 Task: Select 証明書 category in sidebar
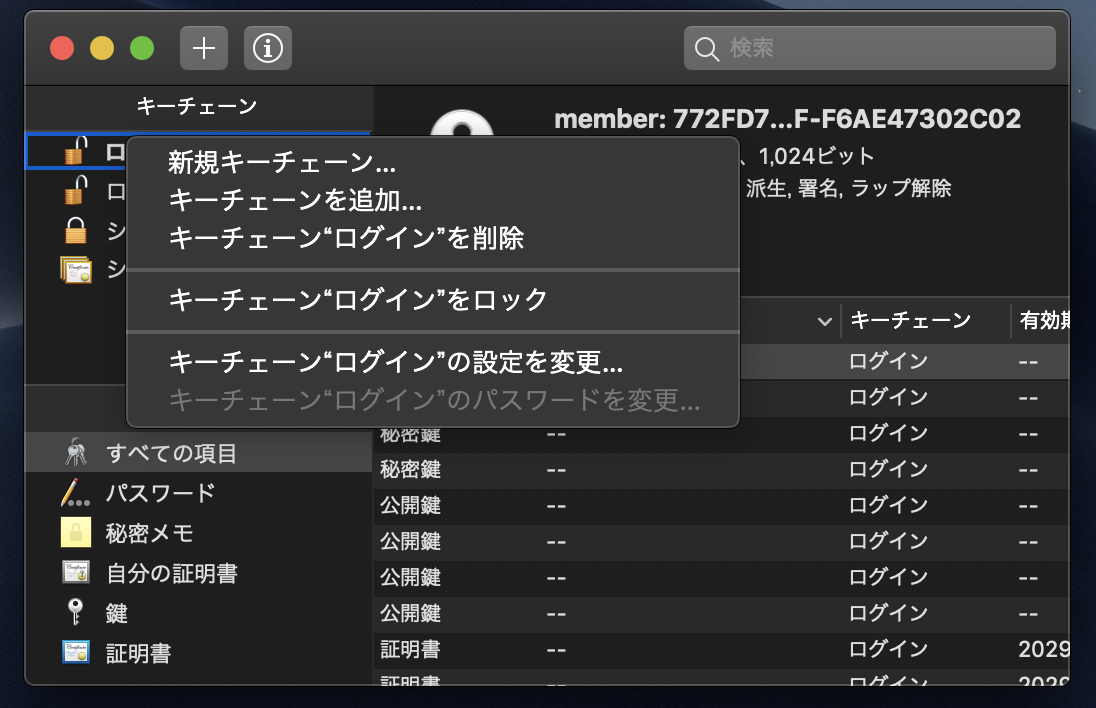pyautogui.click(x=199, y=652)
